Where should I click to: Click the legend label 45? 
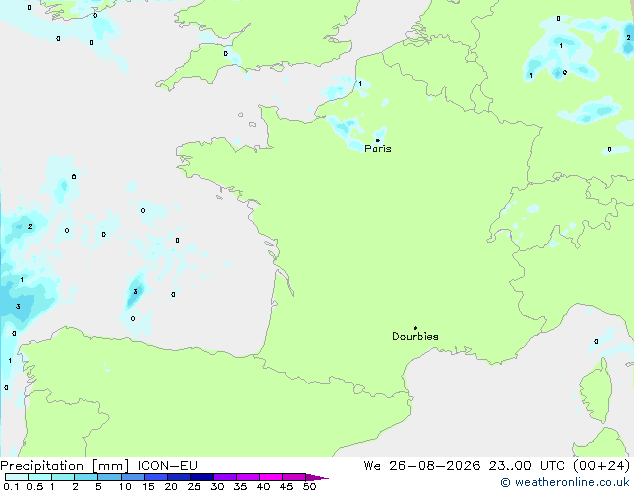click(286, 486)
